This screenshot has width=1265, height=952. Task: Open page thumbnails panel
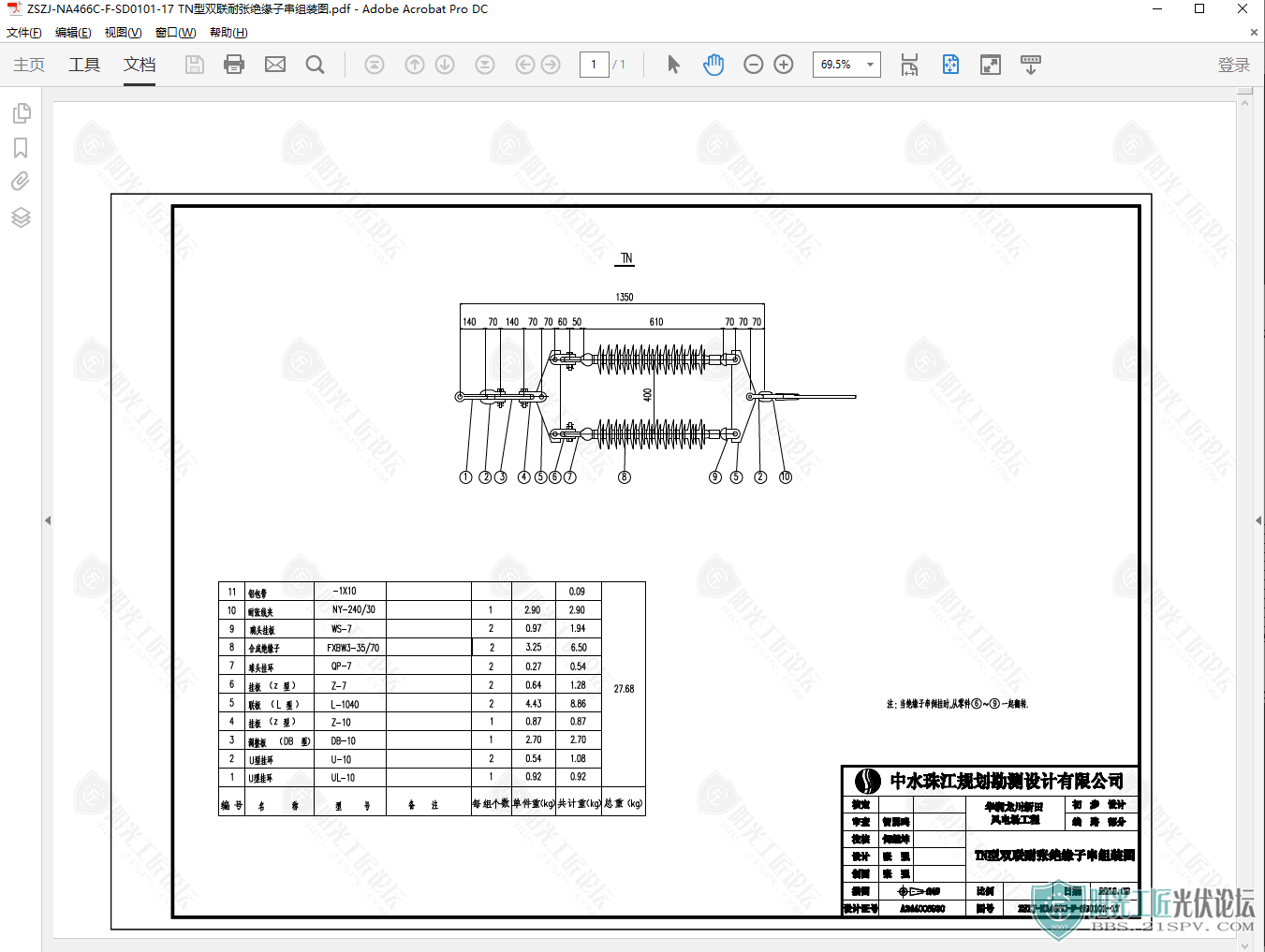(x=21, y=113)
